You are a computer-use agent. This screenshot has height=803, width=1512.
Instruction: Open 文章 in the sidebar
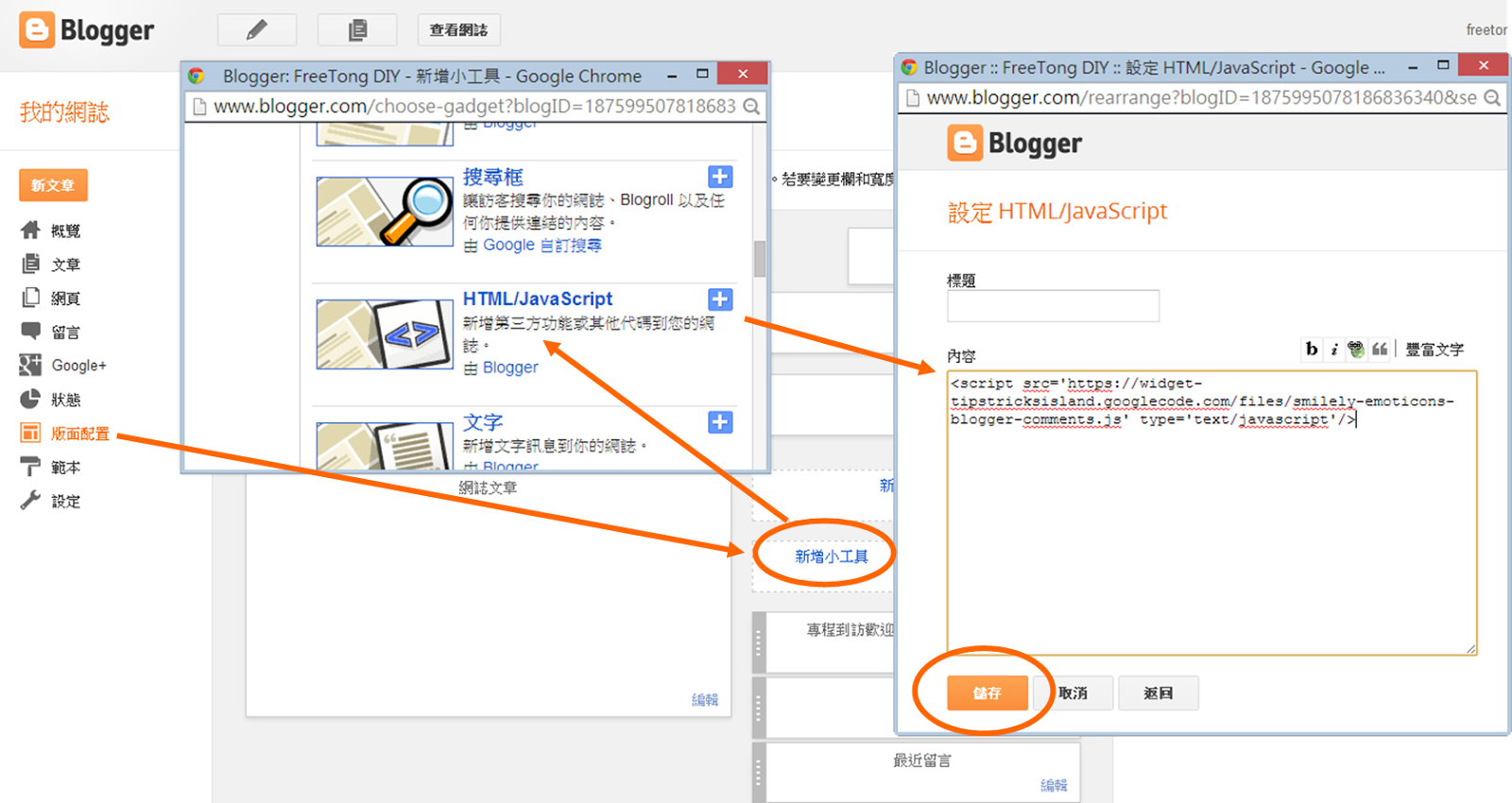tap(65, 265)
